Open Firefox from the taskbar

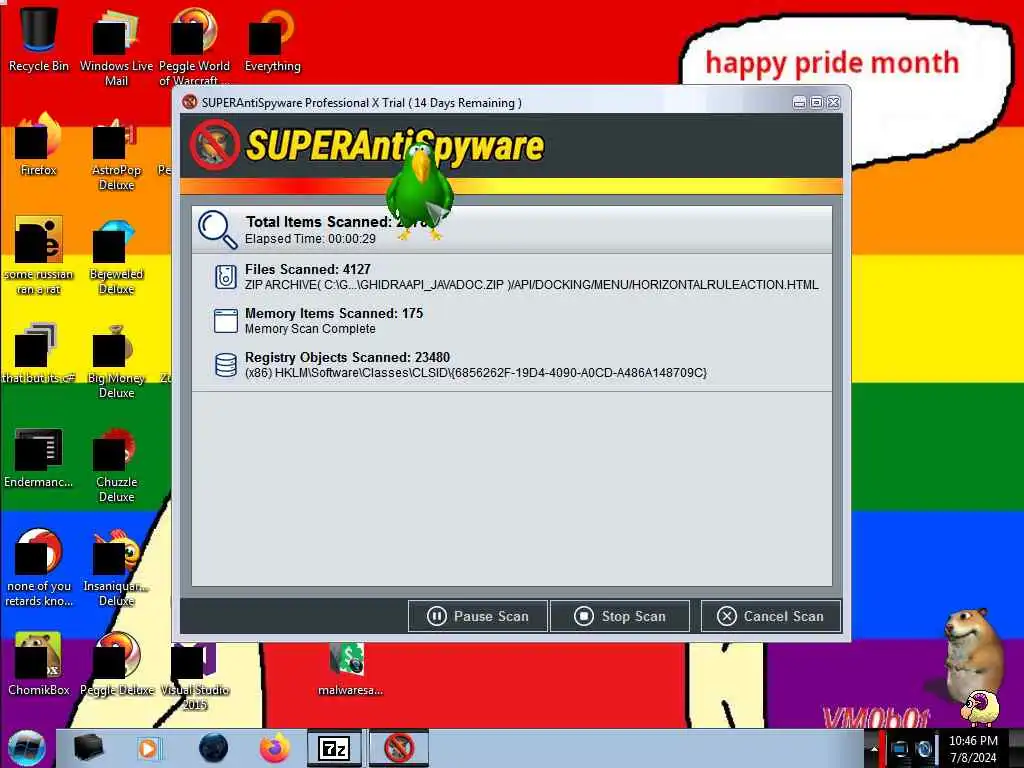pos(275,748)
